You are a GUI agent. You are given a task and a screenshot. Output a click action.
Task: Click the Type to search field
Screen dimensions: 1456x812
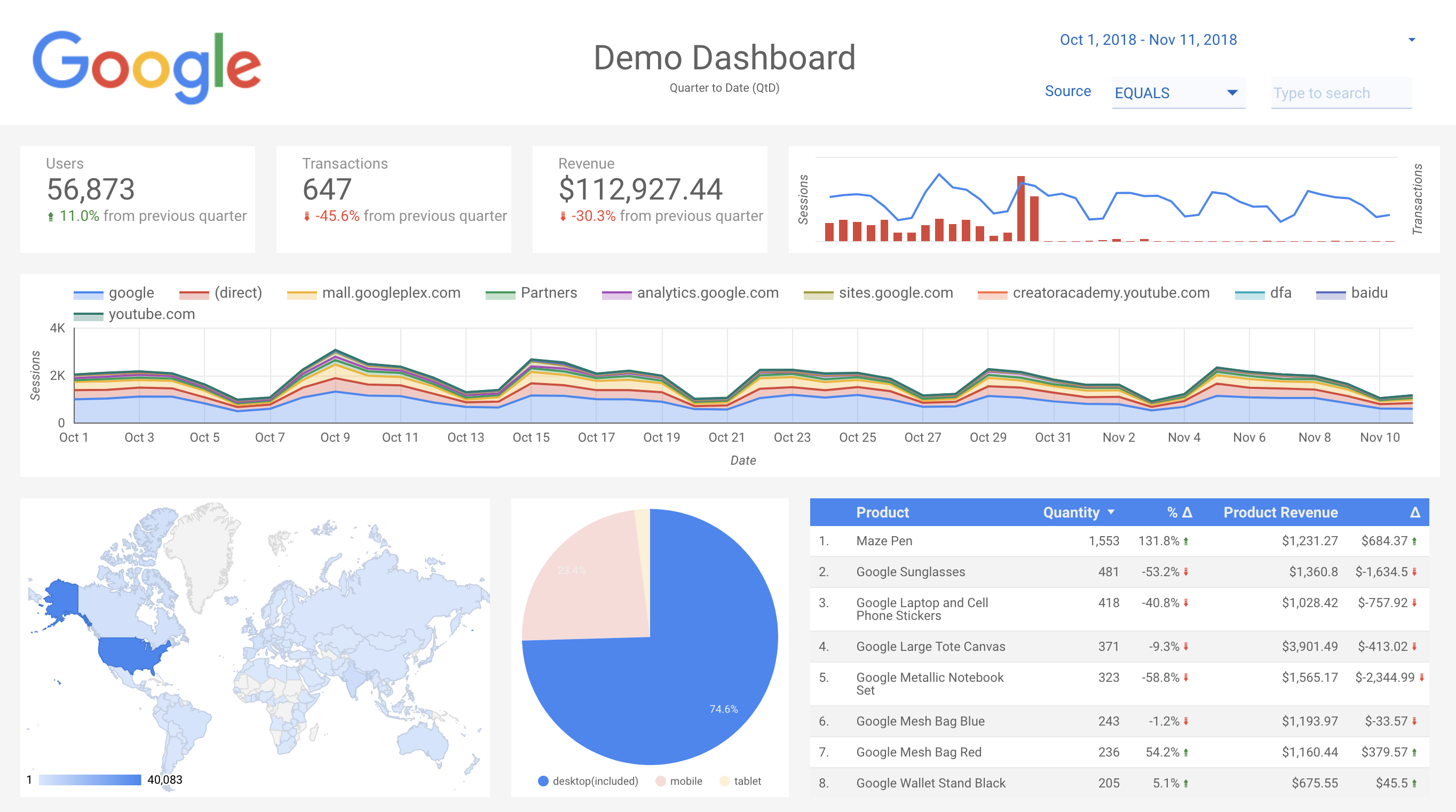(x=1340, y=93)
